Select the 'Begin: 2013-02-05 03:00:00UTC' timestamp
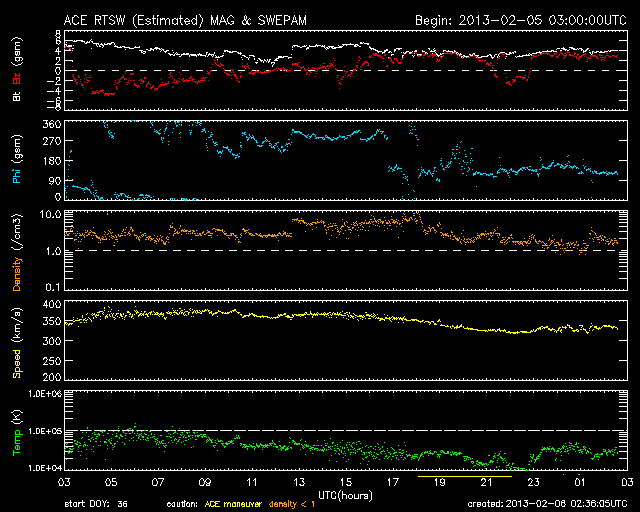Image resolution: width=640 pixels, height=512 pixels. click(x=521, y=20)
